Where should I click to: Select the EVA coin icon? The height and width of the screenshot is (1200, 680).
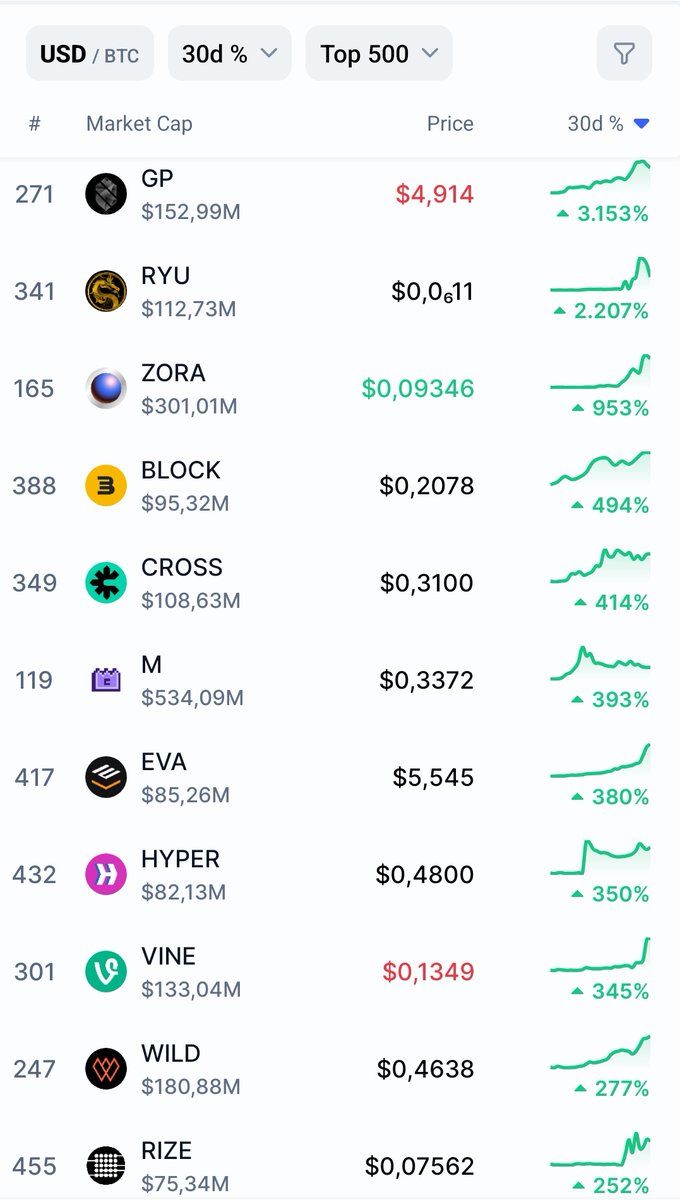106,777
